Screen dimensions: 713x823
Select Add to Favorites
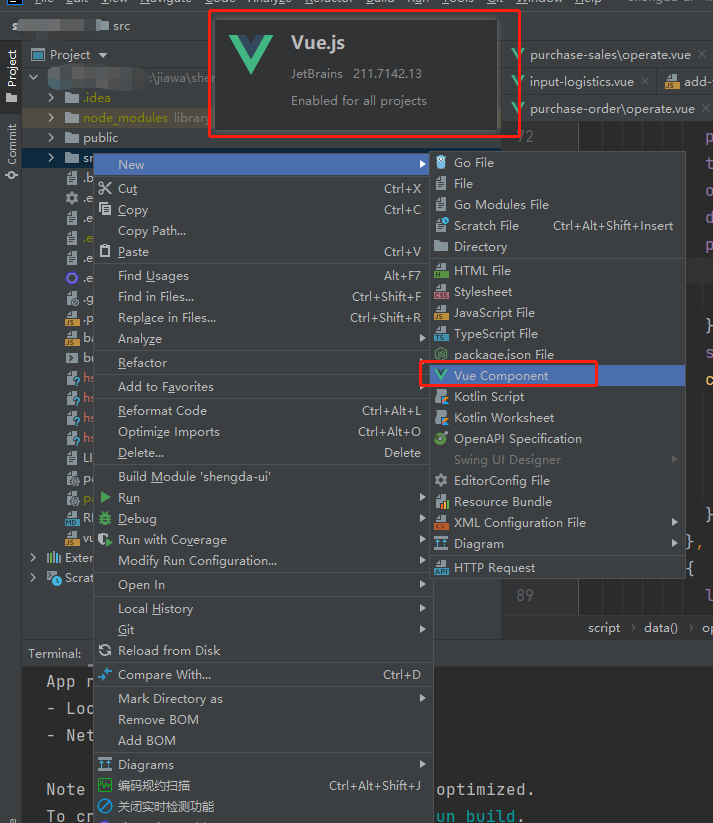pyautogui.click(x=263, y=387)
